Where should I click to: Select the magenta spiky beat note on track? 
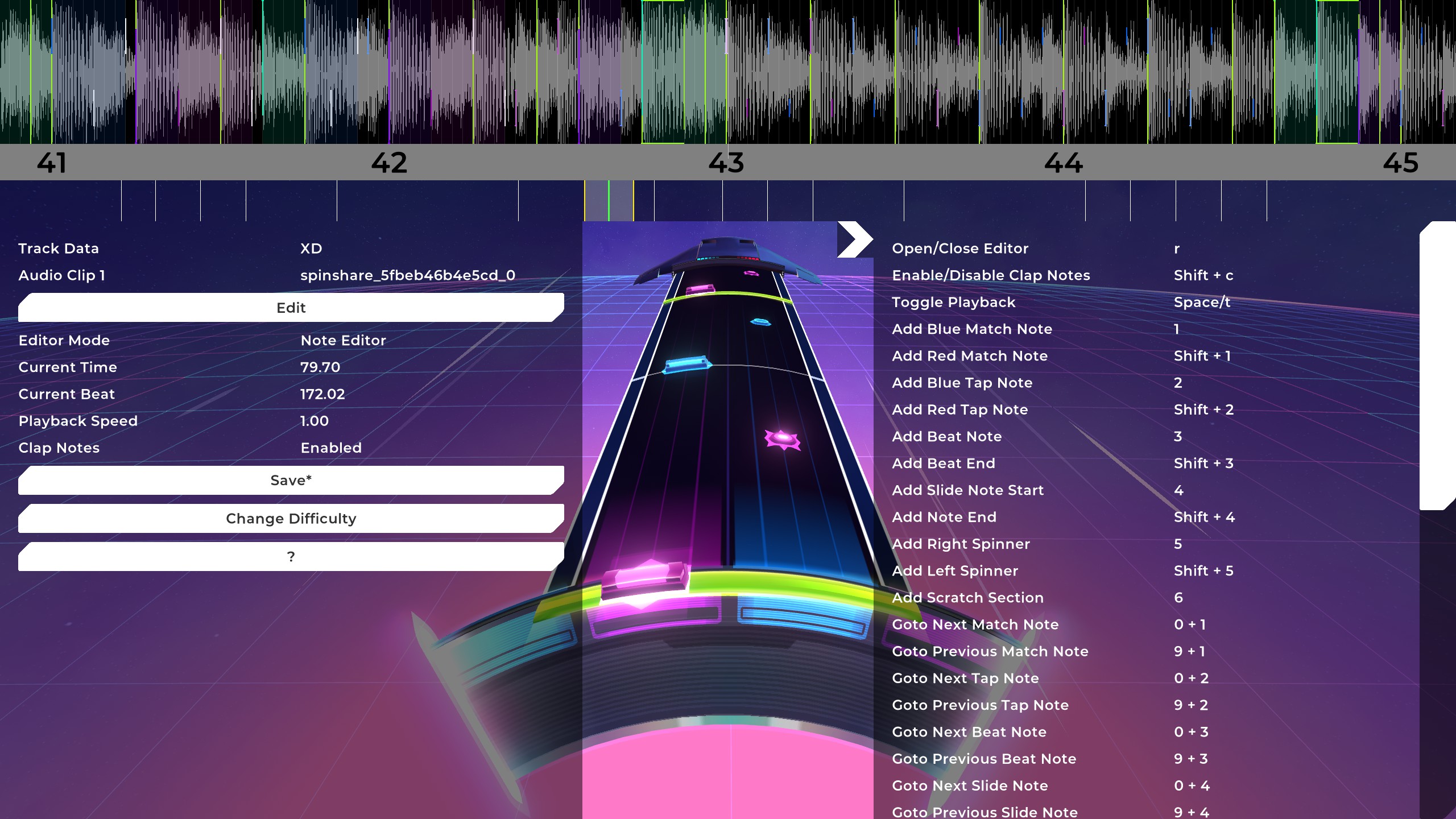point(782,439)
